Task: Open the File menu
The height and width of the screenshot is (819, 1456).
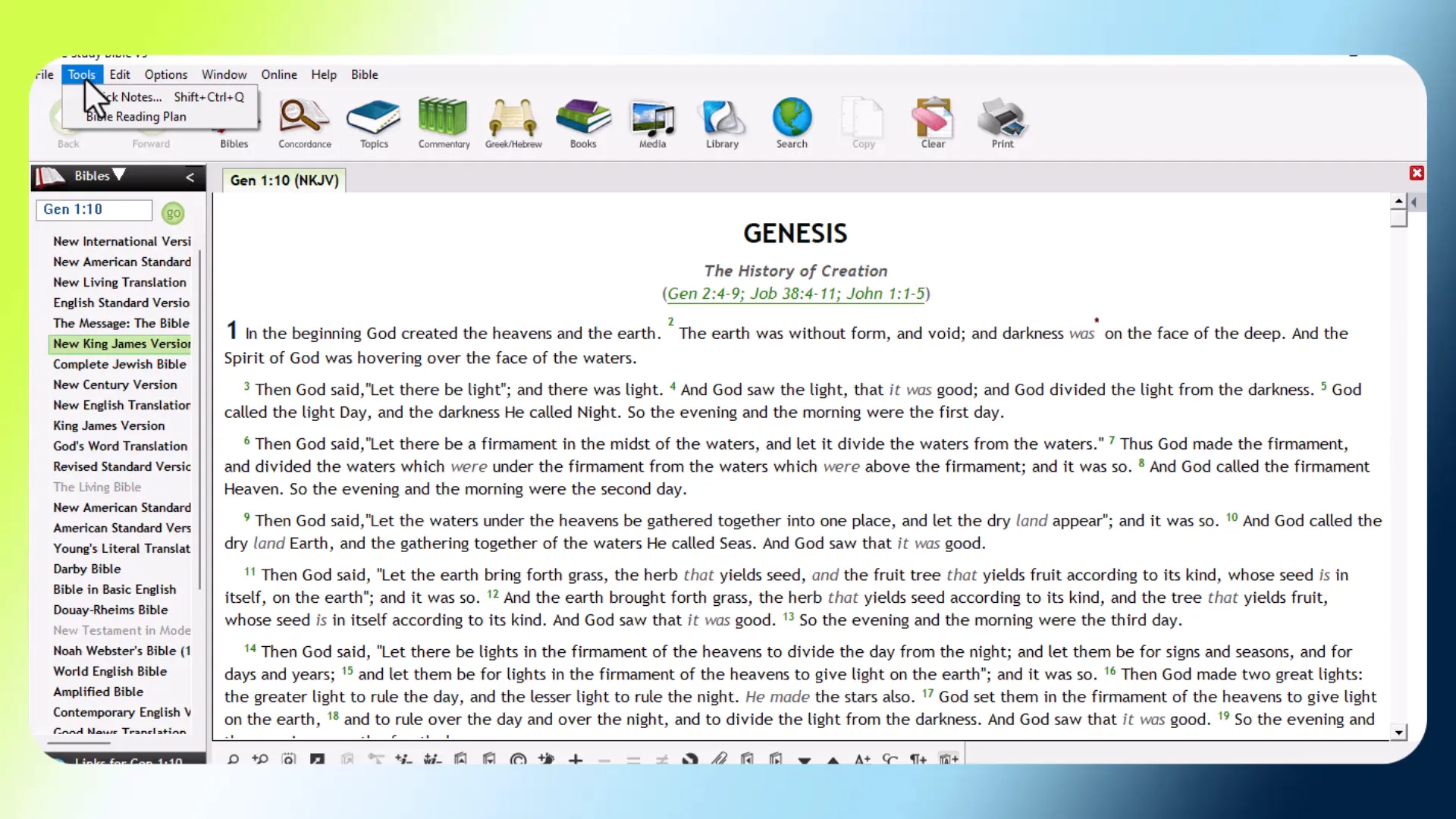Action: tap(45, 74)
